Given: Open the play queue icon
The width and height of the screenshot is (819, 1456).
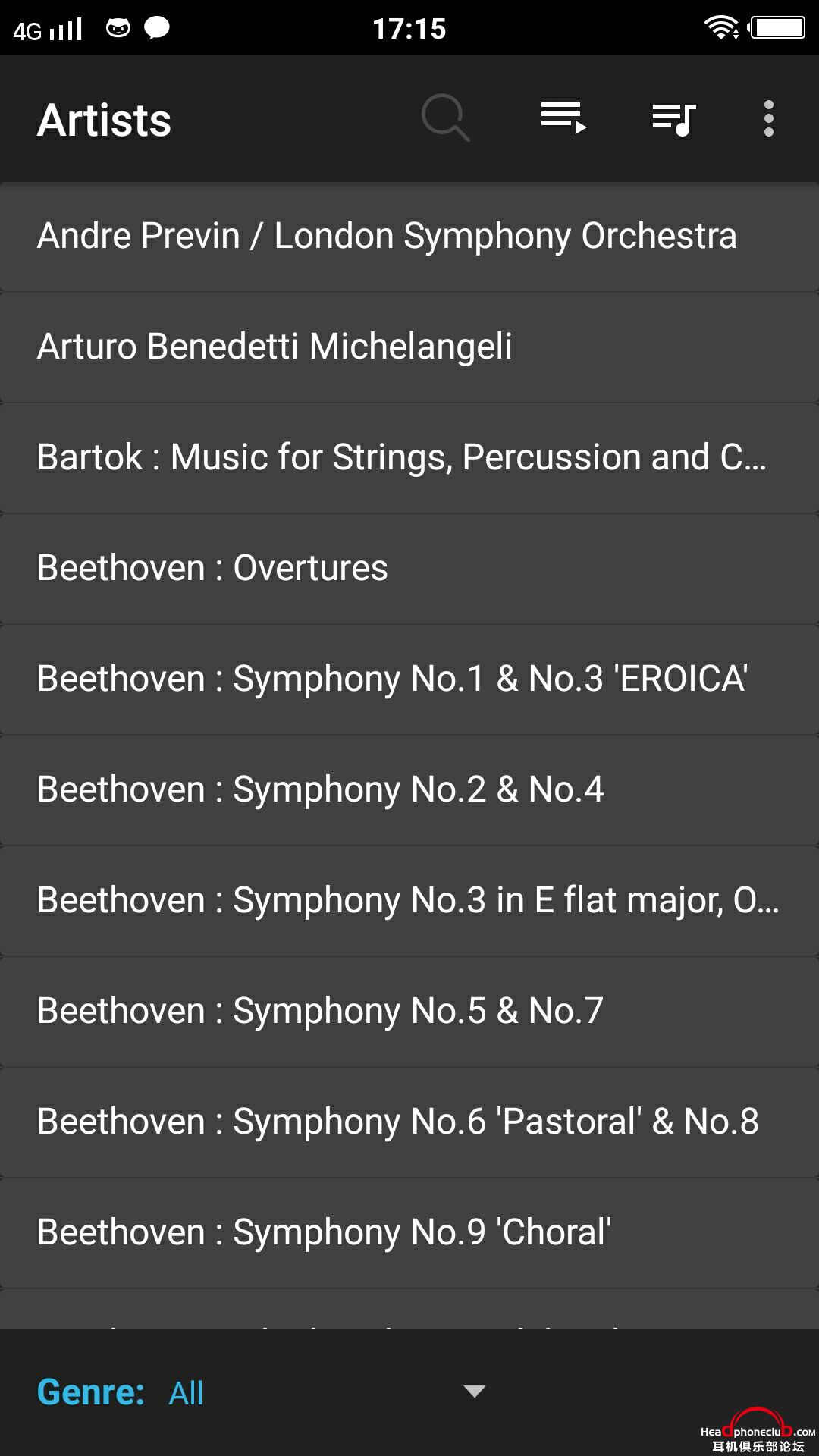Looking at the screenshot, I should (x=563, y=118).
